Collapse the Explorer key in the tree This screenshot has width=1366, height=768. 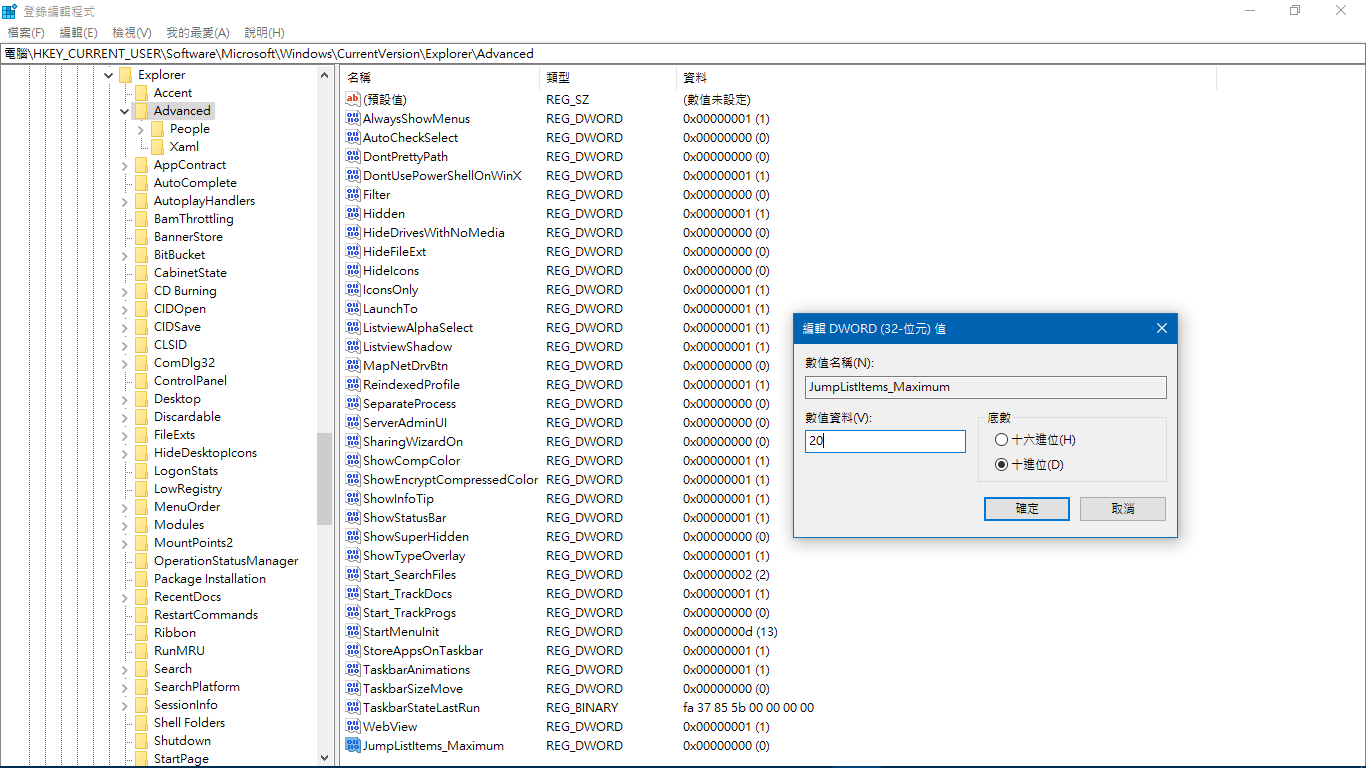click(x=109, y=75)
